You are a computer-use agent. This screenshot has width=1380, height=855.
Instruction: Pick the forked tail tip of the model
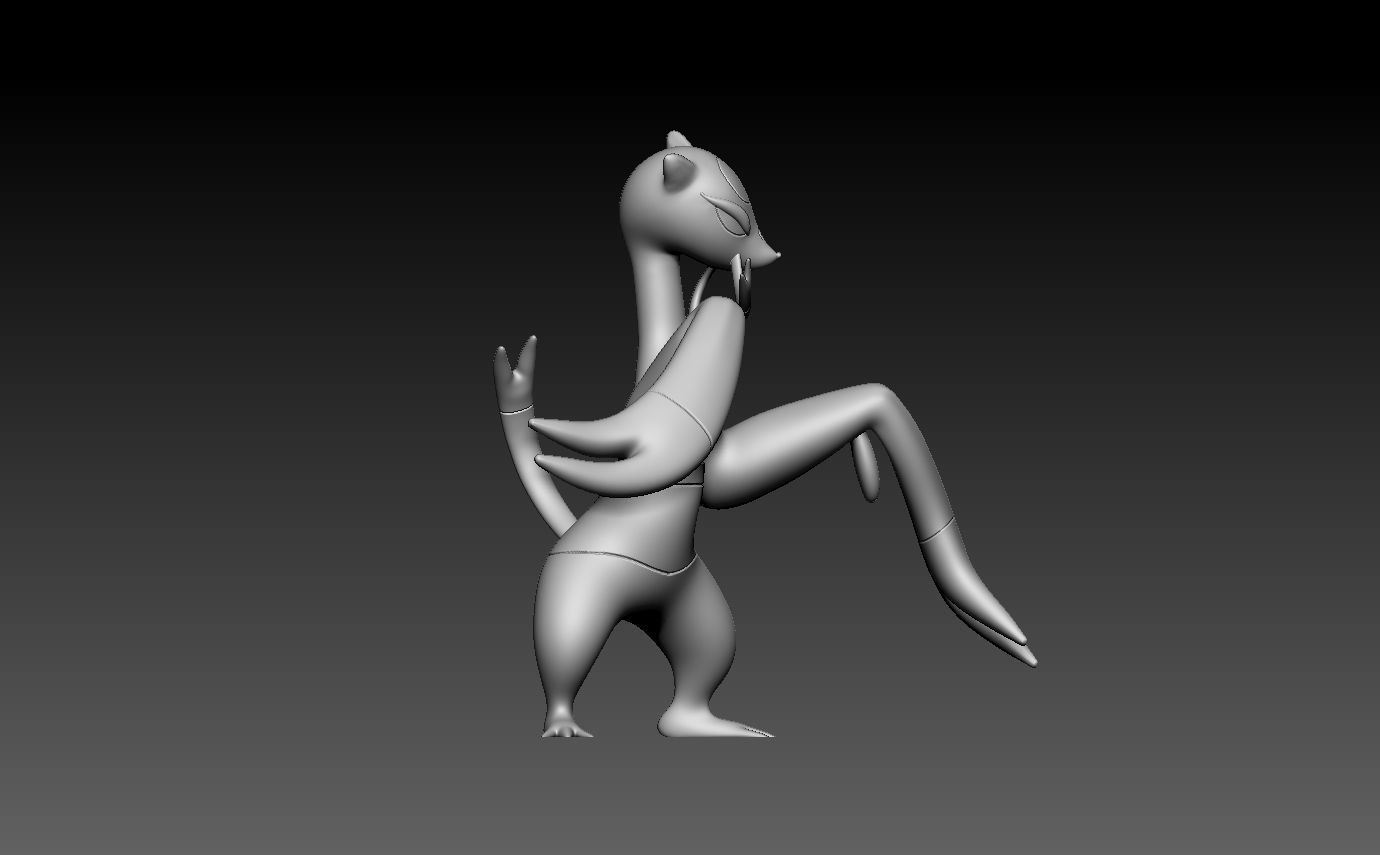tap(515, 374)
